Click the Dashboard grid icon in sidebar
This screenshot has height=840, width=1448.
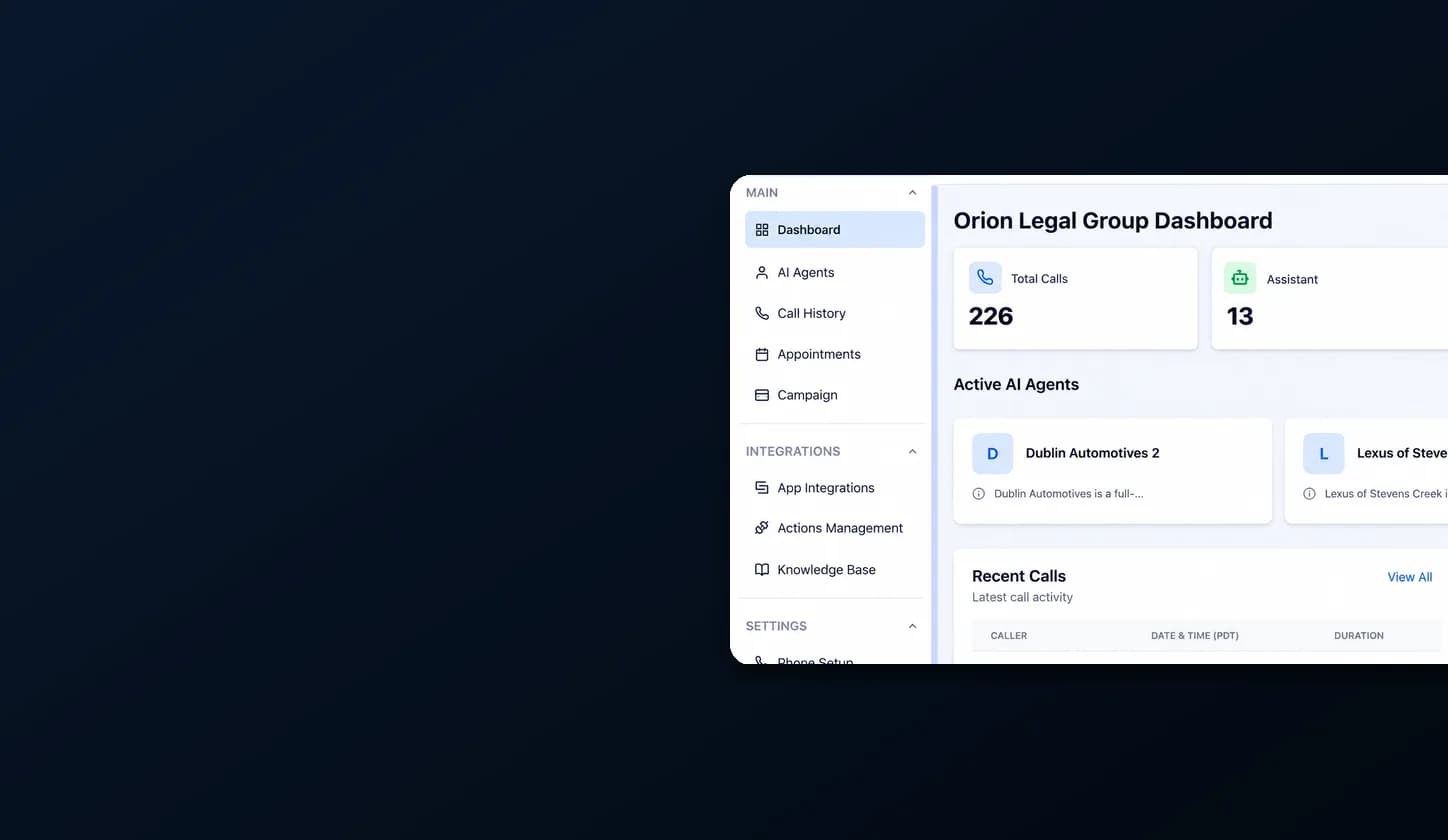tap(762, 230)
